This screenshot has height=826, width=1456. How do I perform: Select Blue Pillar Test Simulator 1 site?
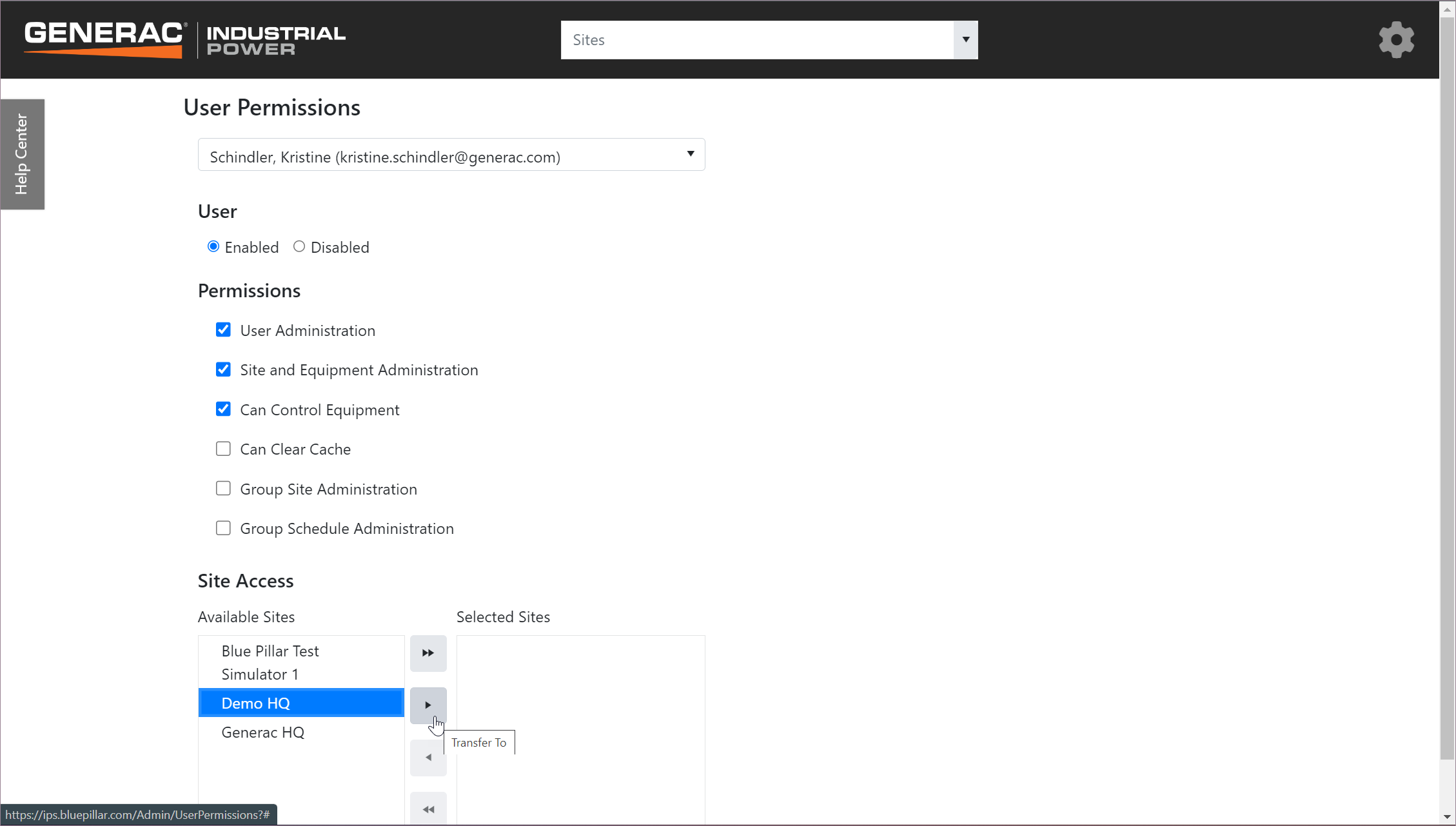point(270,662)
